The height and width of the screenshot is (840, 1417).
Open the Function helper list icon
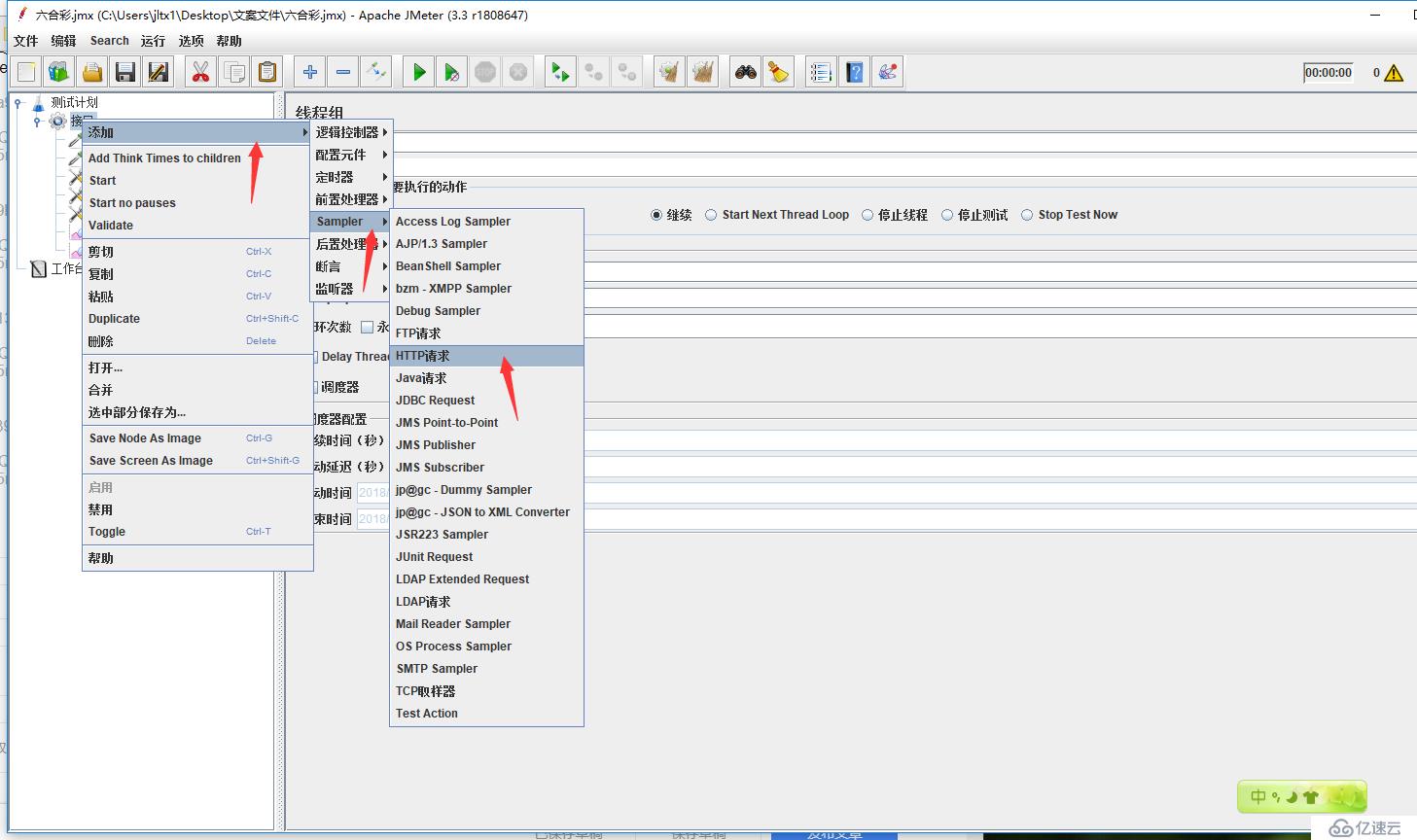click(822, 72)
